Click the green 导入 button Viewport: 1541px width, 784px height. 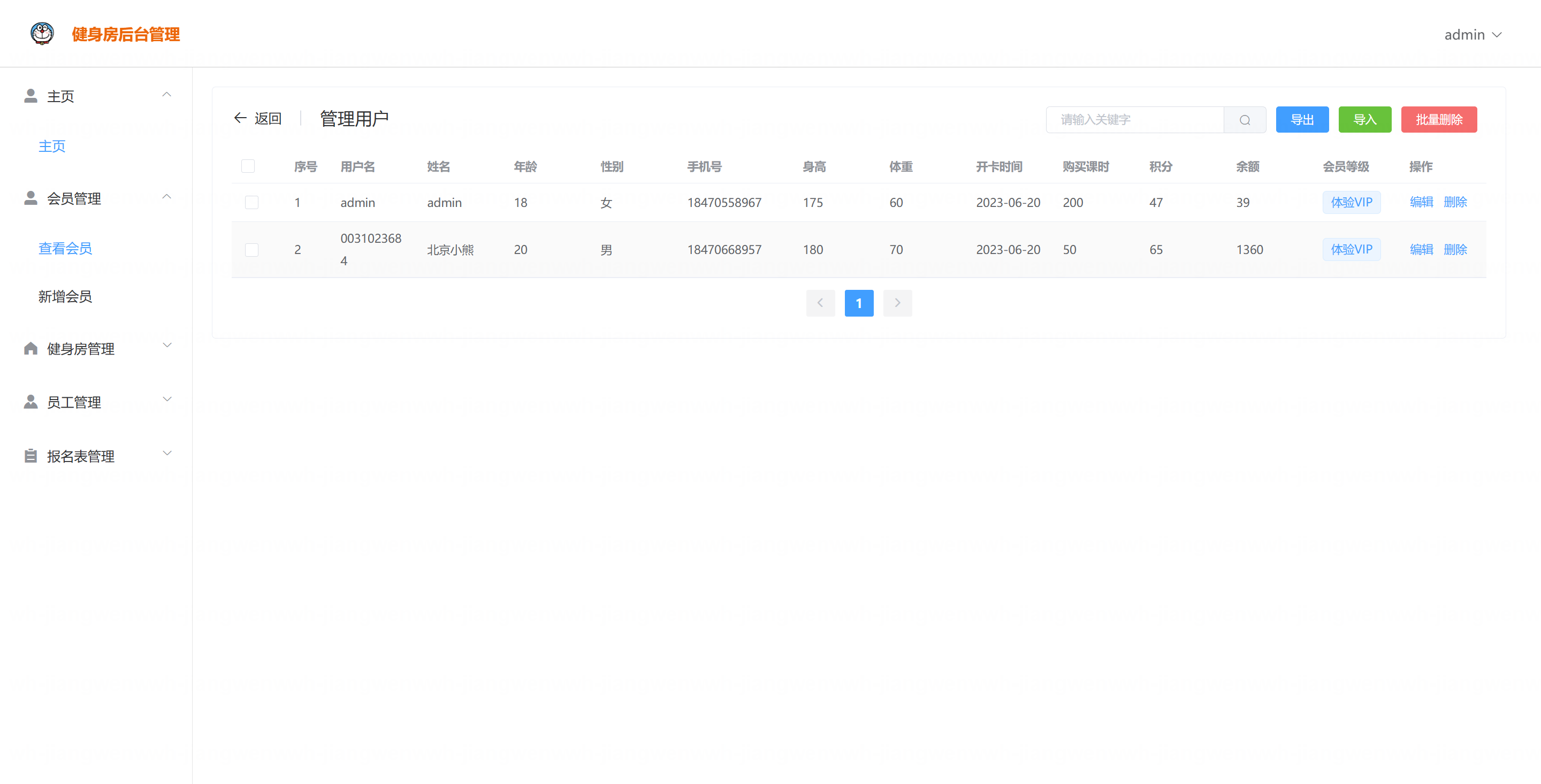click(1364, 120)
